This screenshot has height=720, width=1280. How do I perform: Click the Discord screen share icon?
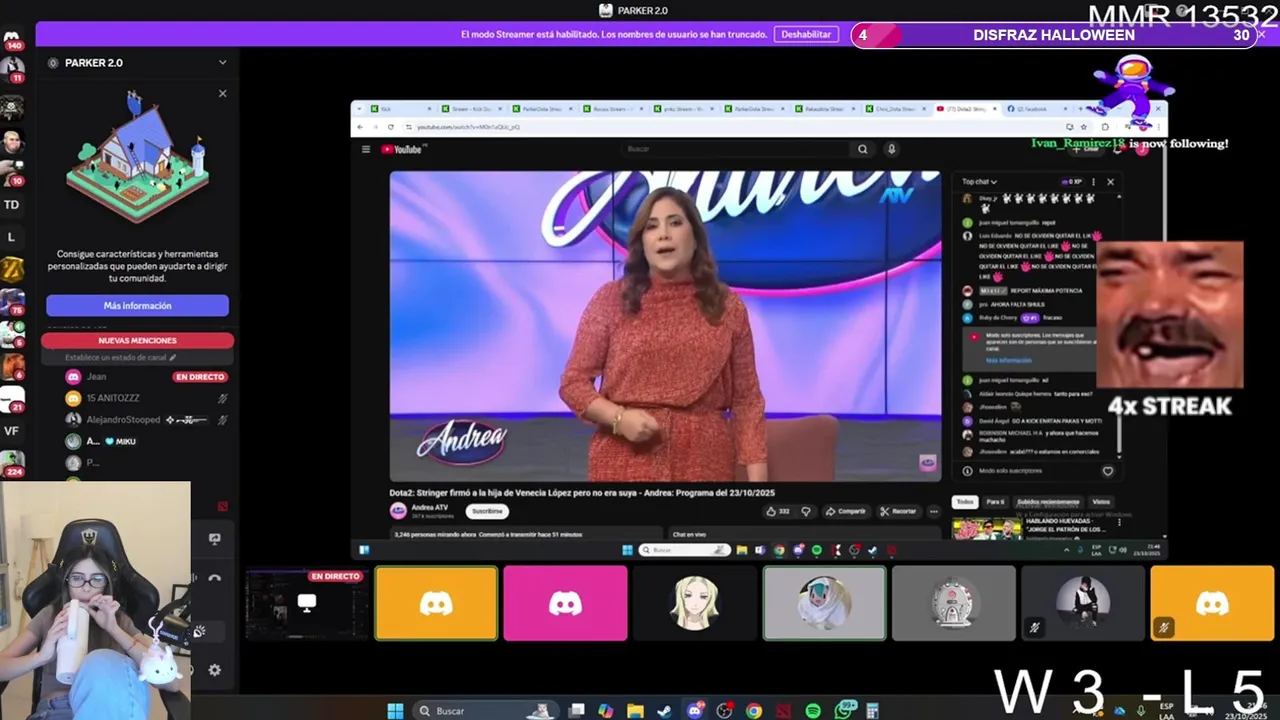click(214, 539)
